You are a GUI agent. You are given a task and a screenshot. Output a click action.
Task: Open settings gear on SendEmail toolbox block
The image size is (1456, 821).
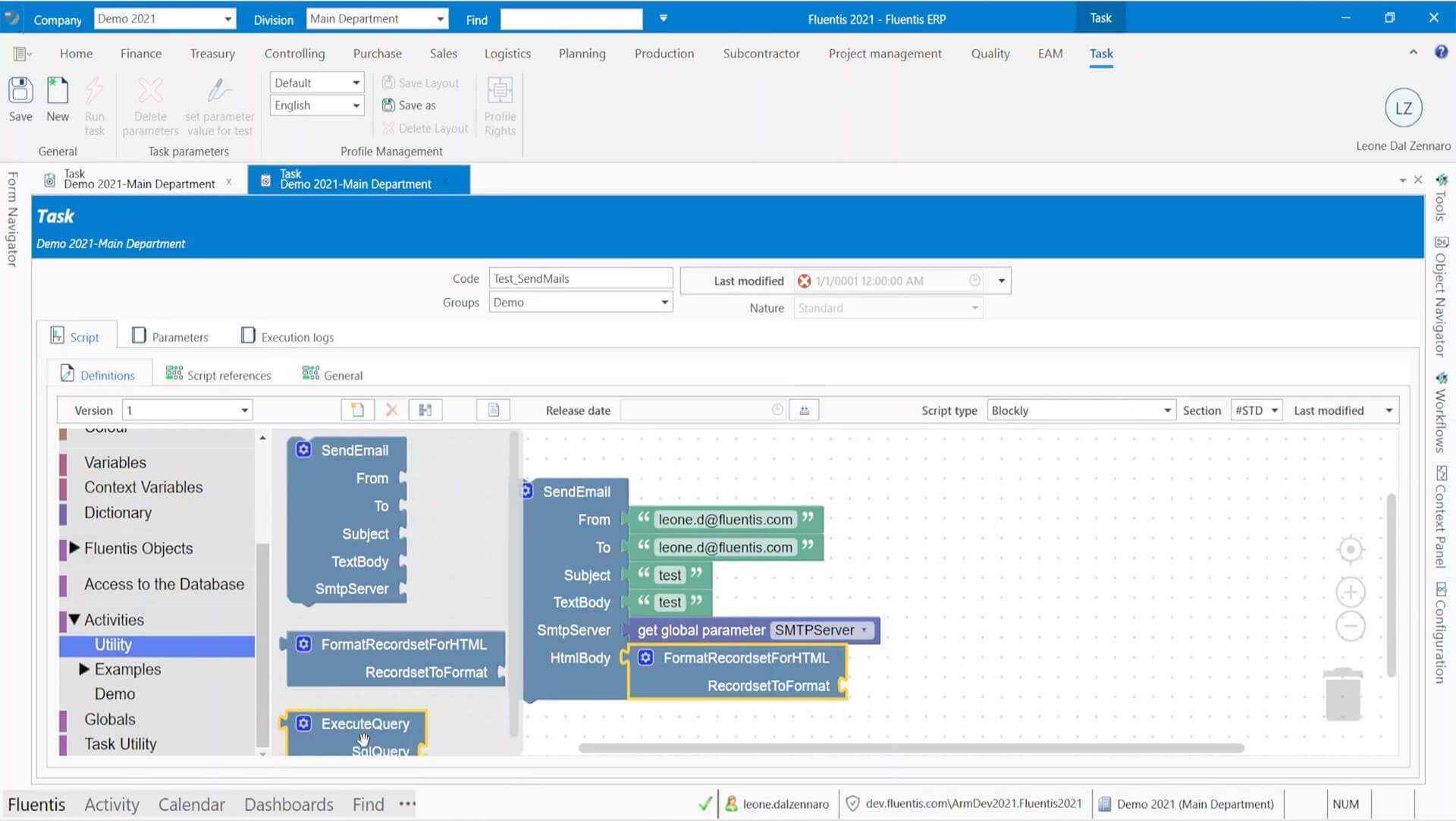303,449
